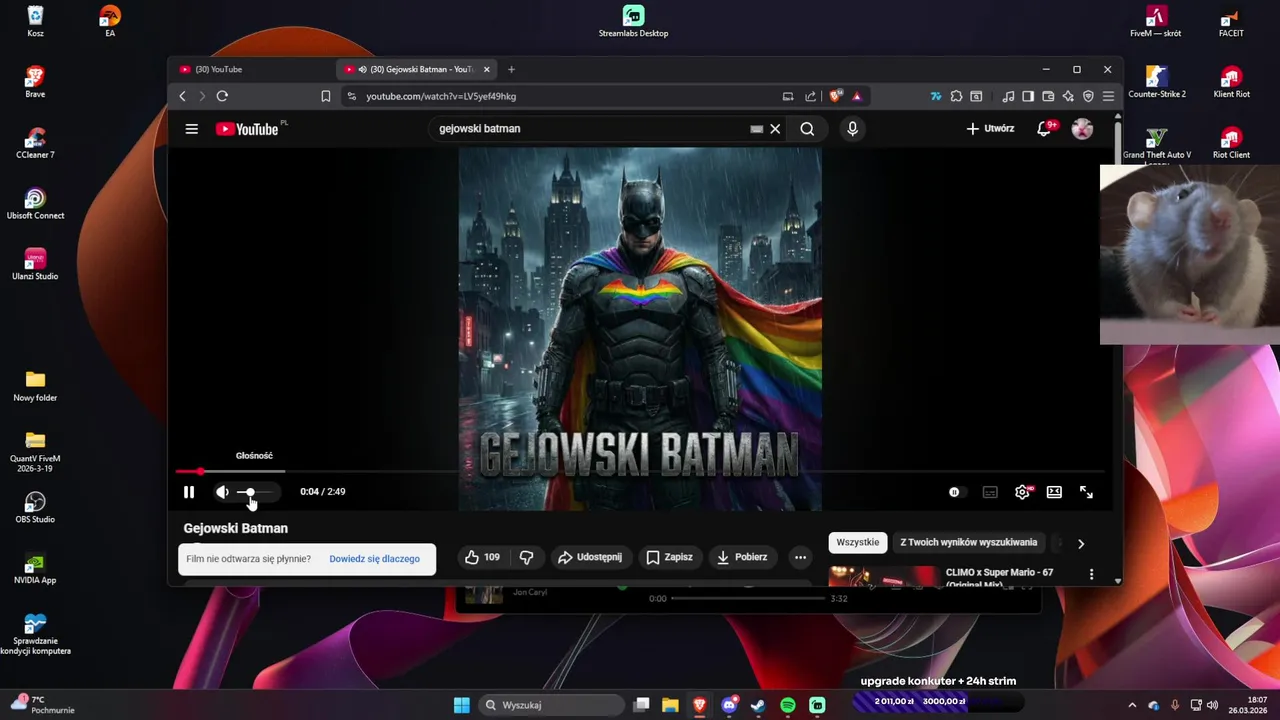Mute the video with the speaker icon

coord(222,492)
